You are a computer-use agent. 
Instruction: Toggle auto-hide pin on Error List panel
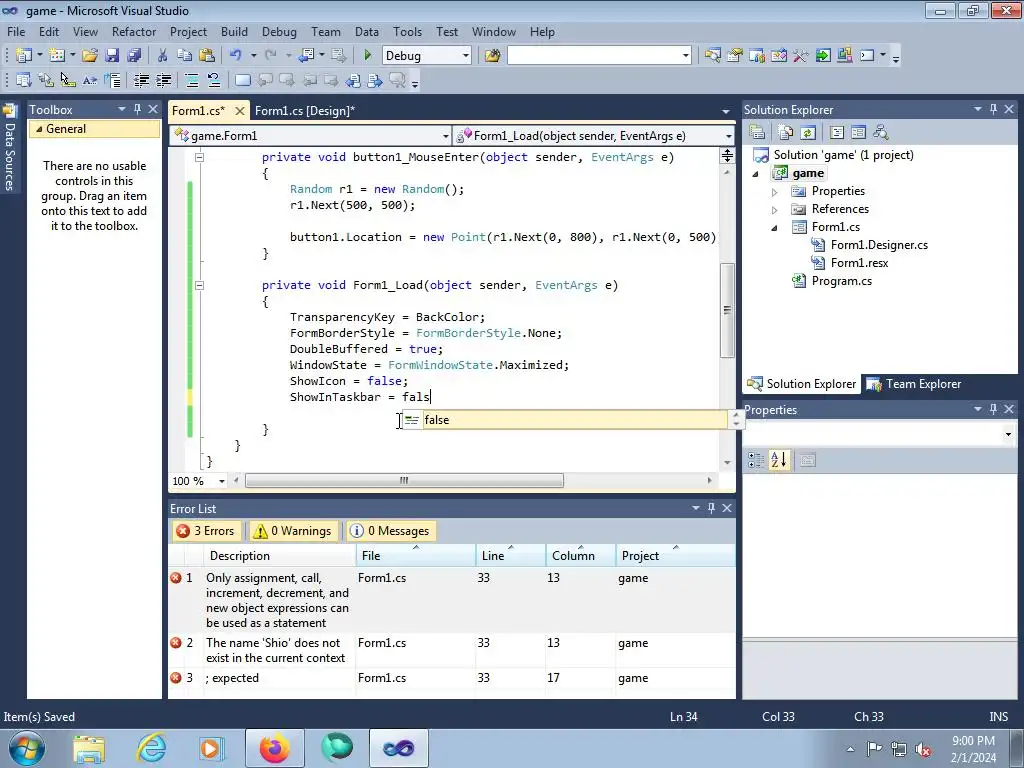click(x=711, y=507)
